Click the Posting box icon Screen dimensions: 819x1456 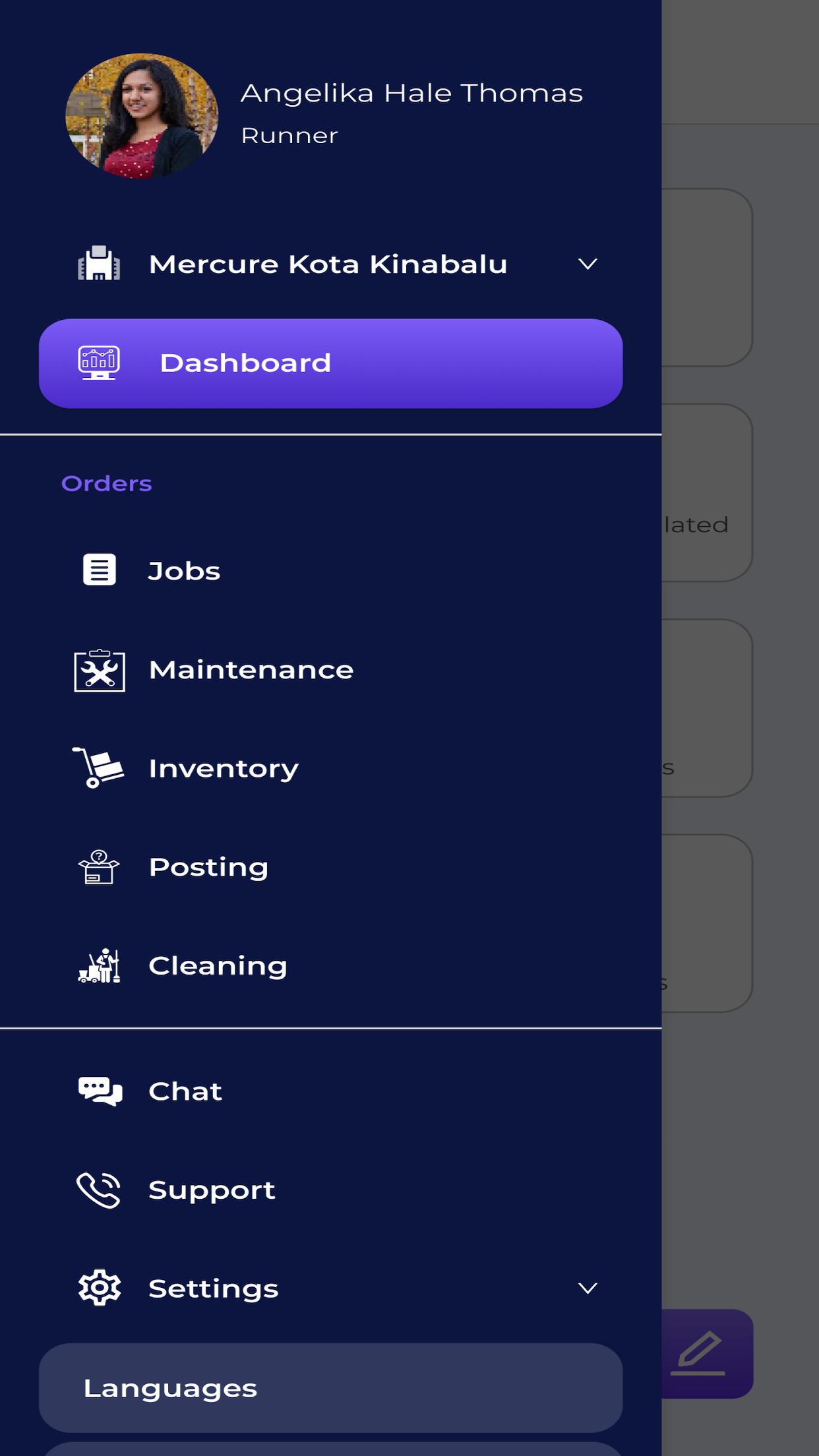click(x=99, y=867)
